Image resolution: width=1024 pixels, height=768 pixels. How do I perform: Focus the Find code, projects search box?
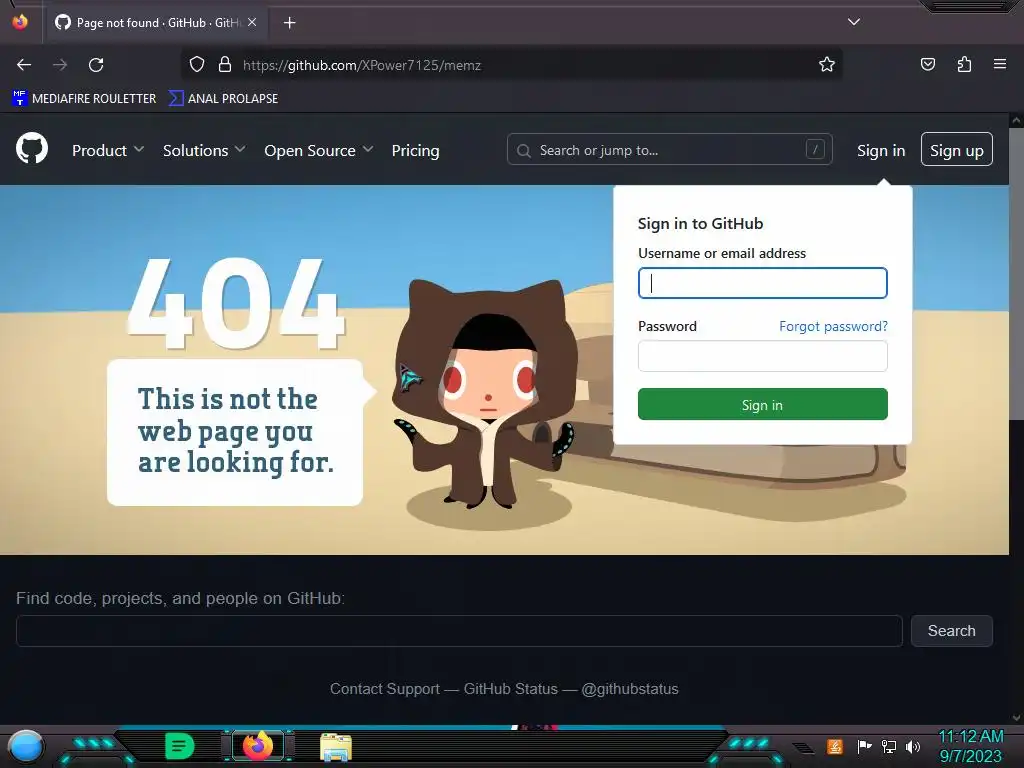pyautogui.click(x=459, y=631)
